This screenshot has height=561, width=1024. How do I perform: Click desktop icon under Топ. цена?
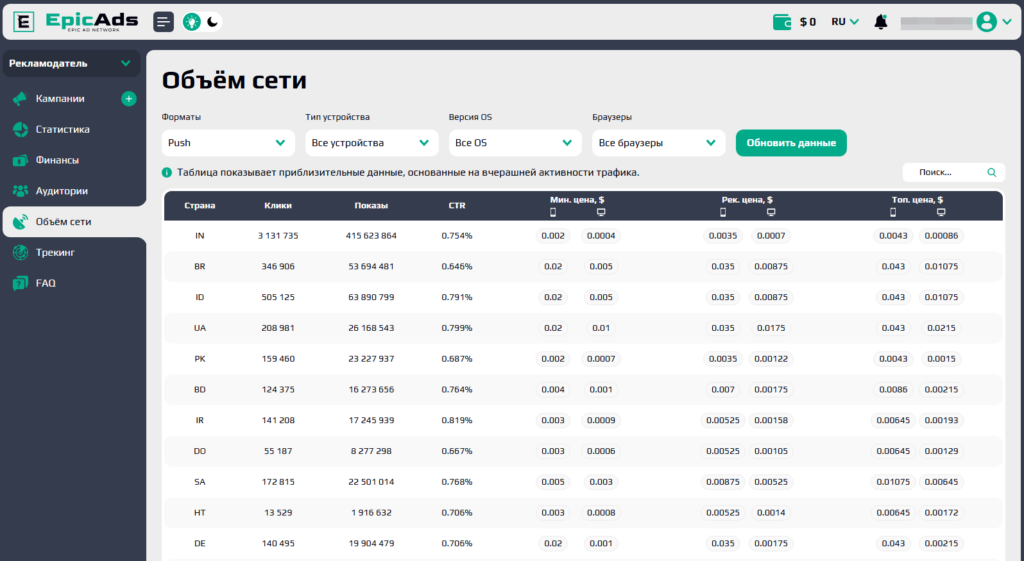pos(941,212)
